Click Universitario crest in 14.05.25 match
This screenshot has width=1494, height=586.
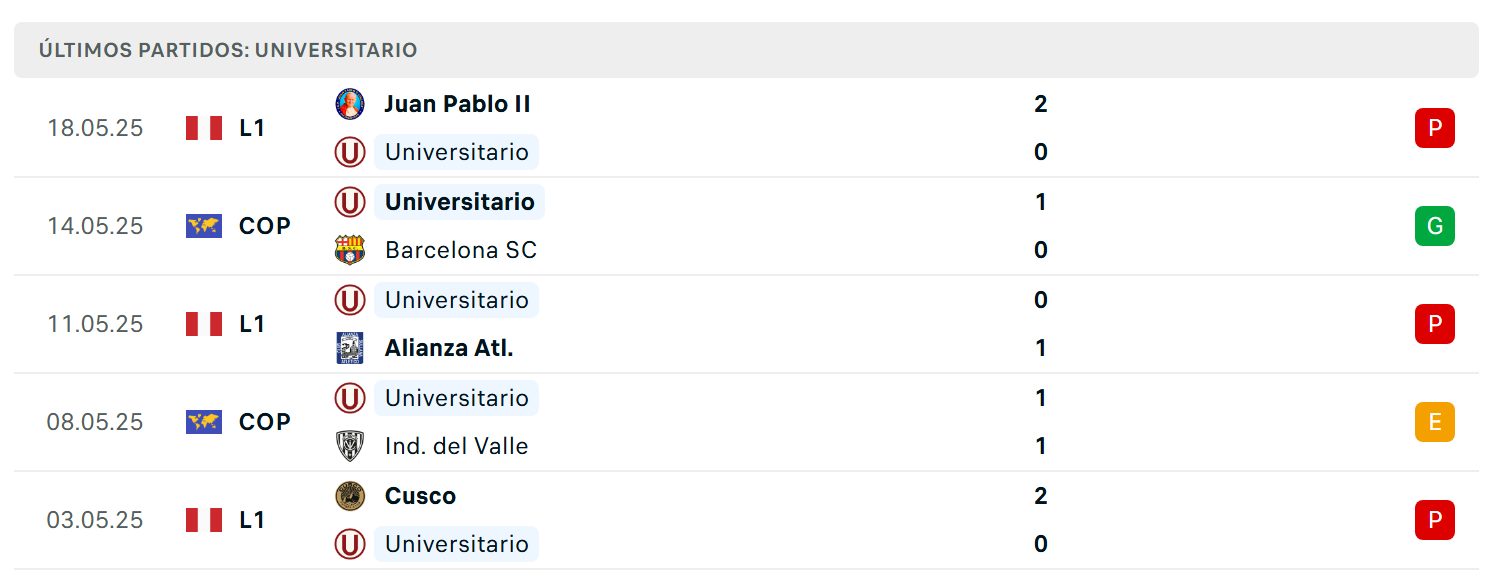(350, 202)
